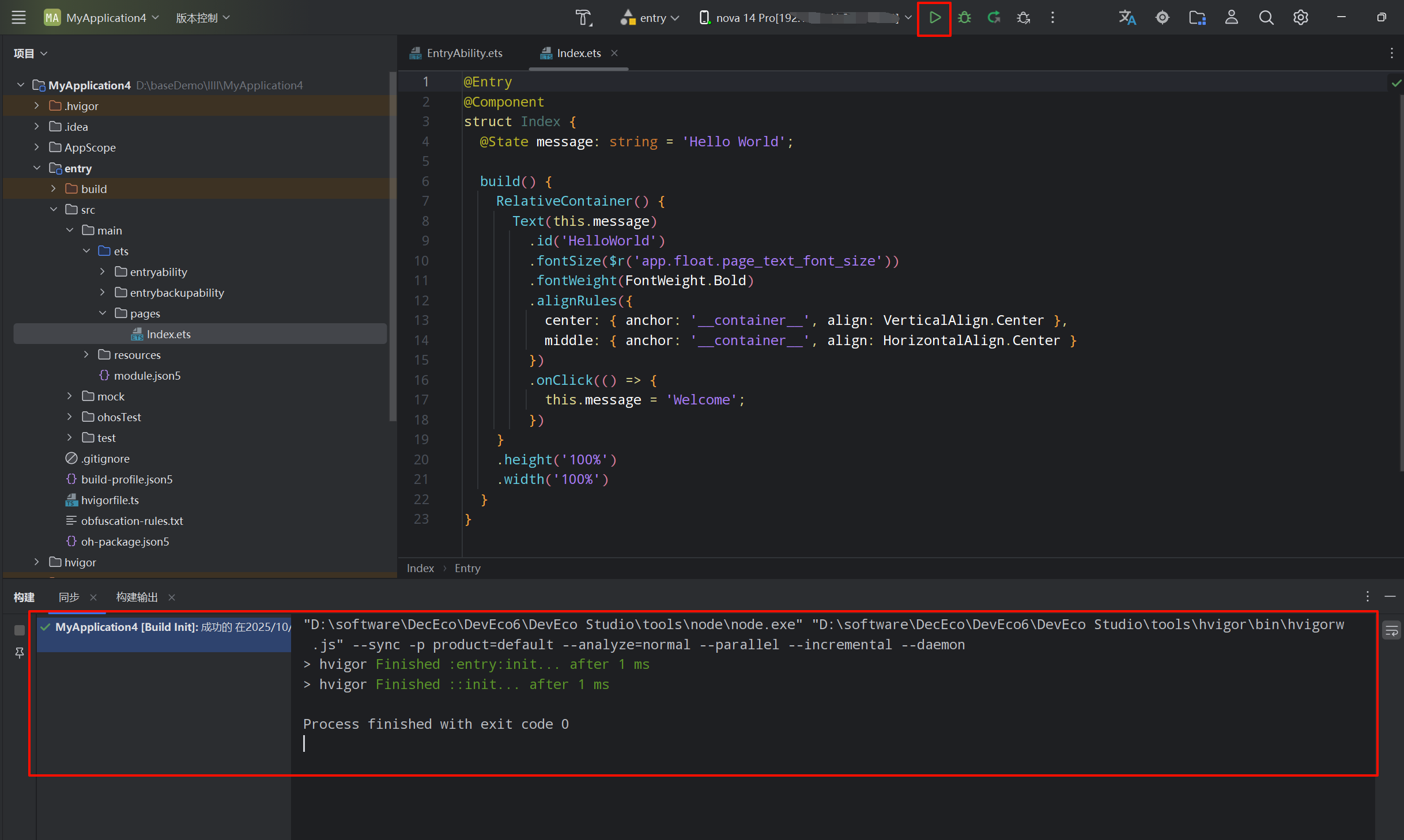This screenshot has height=840, width=1404.
Task: Open the translate language icon
Action: coord(1127,18)
